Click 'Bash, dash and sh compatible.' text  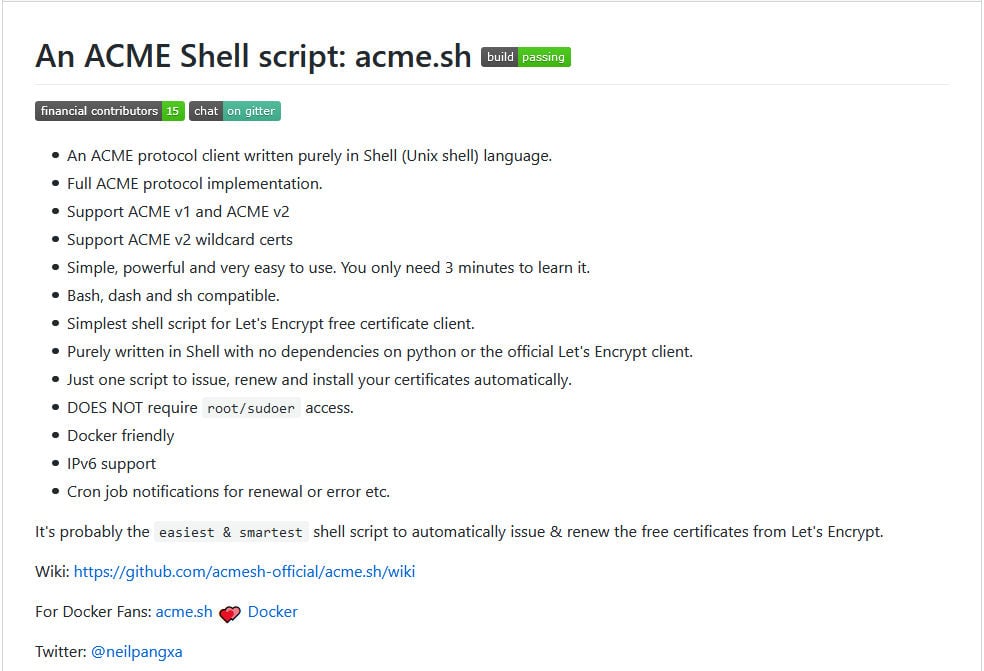173,296
